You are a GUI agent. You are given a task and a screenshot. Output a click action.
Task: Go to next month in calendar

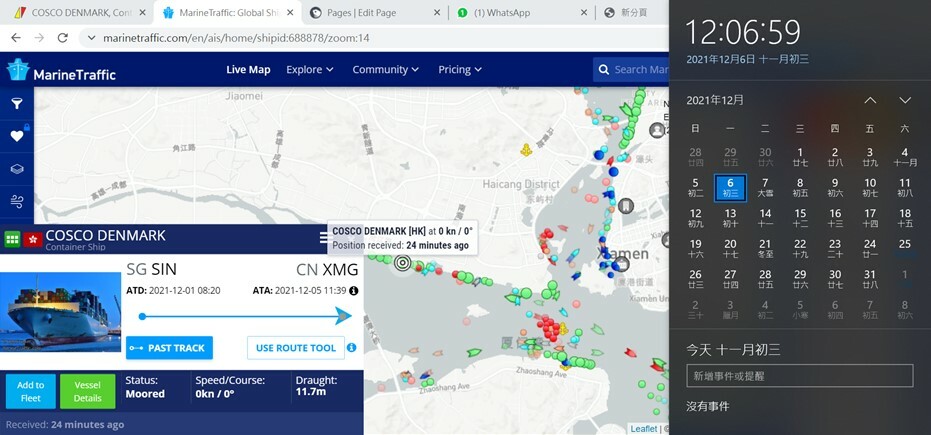coord(905,100)
